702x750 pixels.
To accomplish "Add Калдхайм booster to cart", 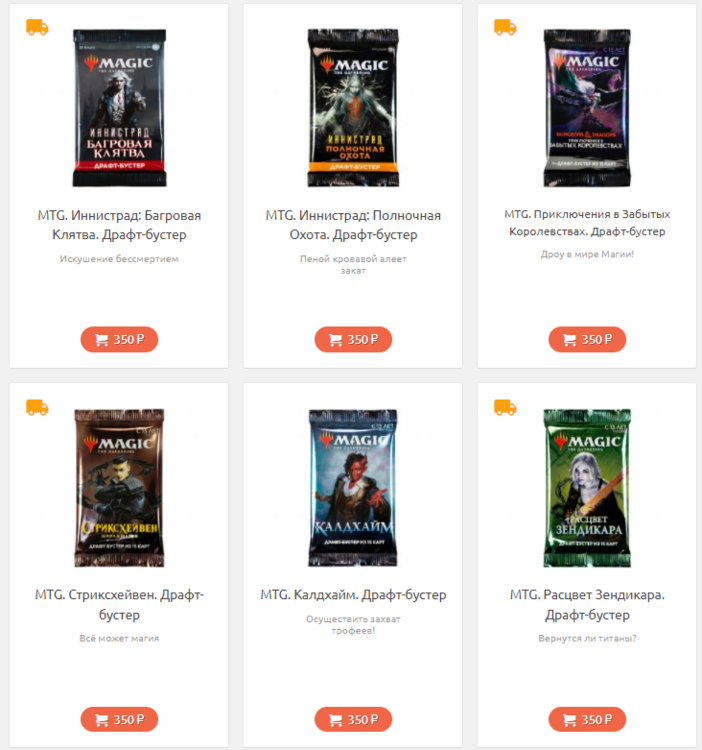I will point(353,719).
